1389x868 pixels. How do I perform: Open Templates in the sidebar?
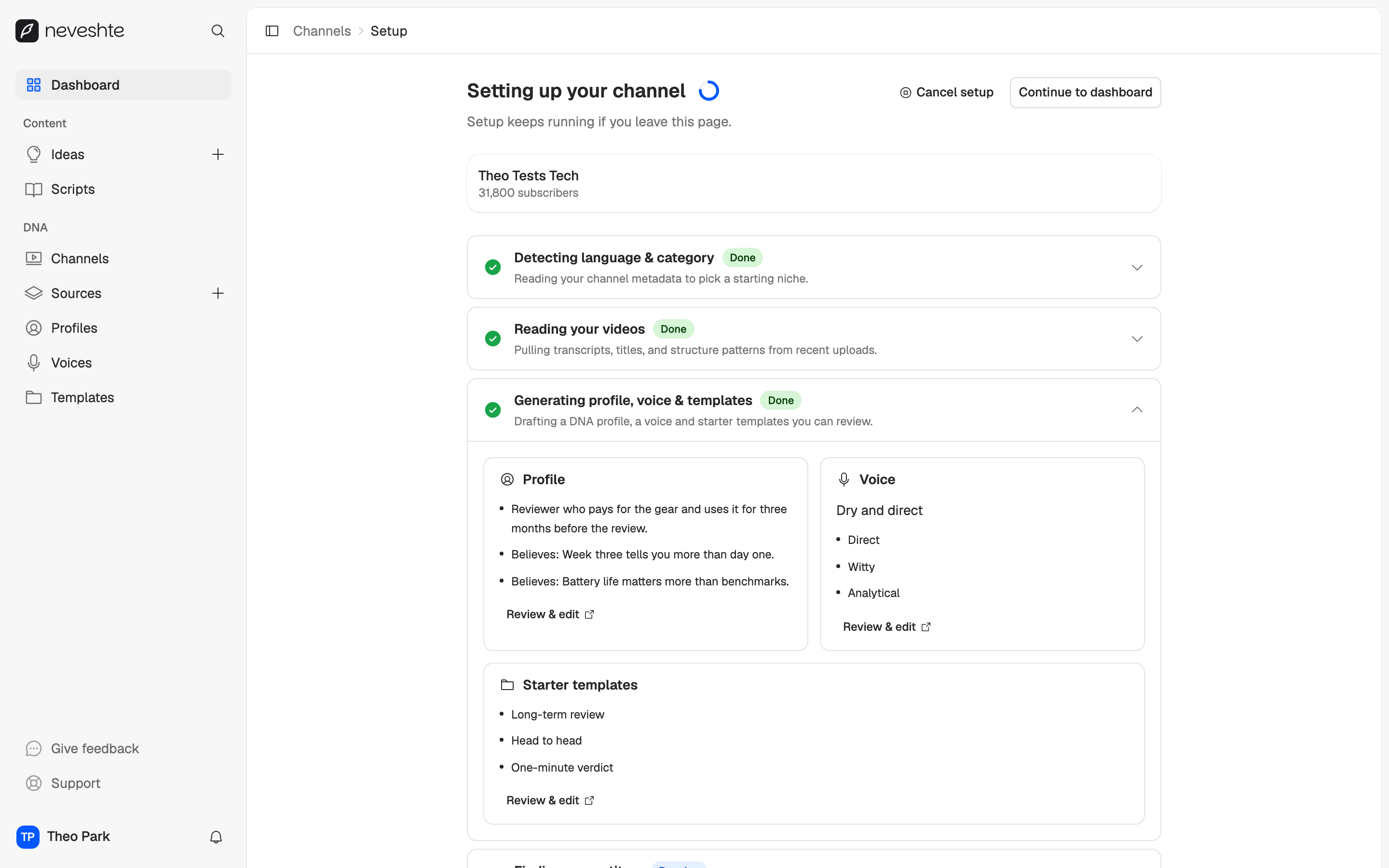click(x=123, y=398)
